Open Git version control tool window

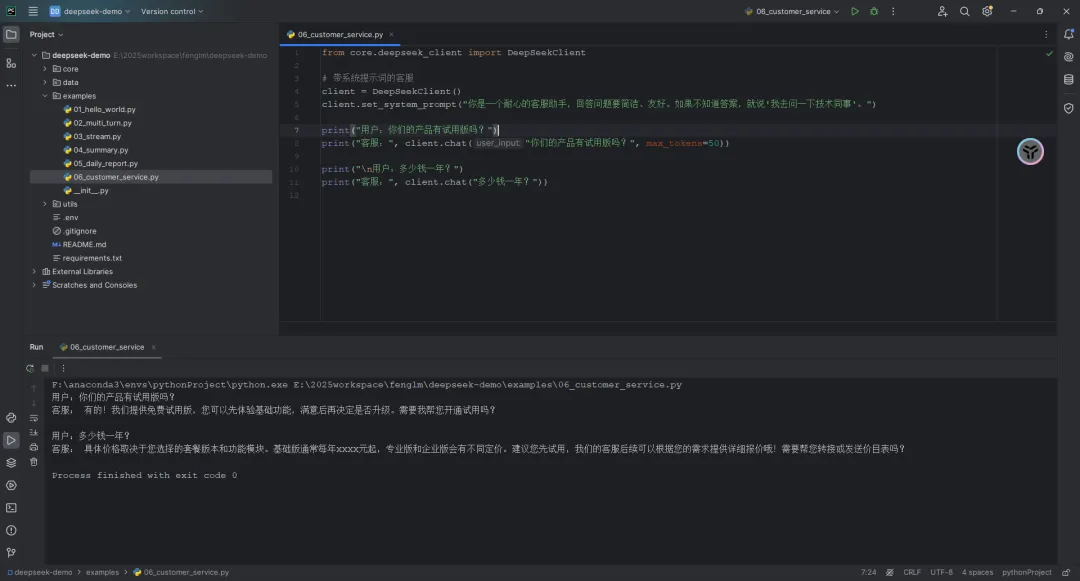(11, 553)
